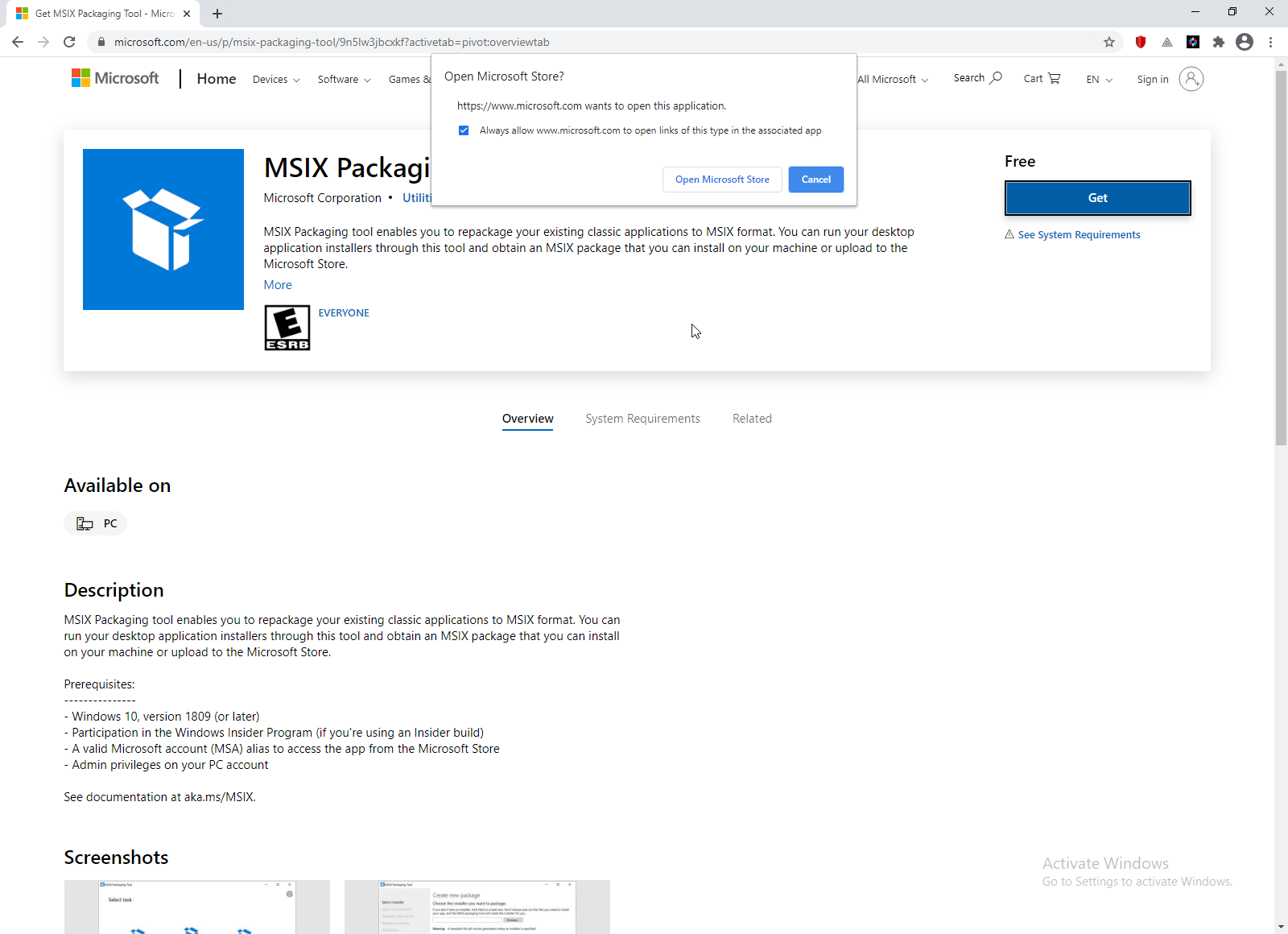Screen dimensions: 1288x934
Task: Click the page vertical scrollbar thumb
Action: (x=1281, y=258)
